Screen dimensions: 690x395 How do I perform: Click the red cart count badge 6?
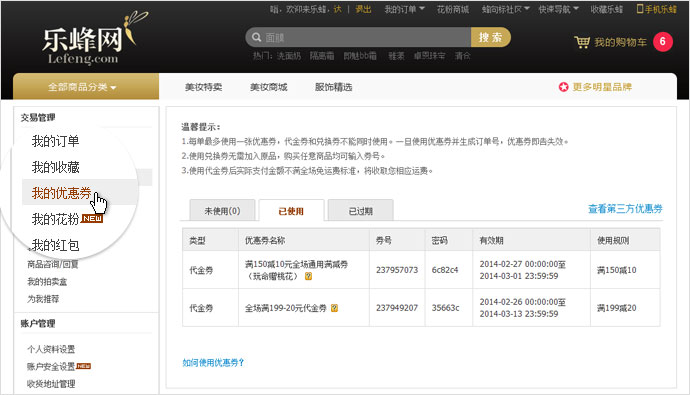coord(663,42)
